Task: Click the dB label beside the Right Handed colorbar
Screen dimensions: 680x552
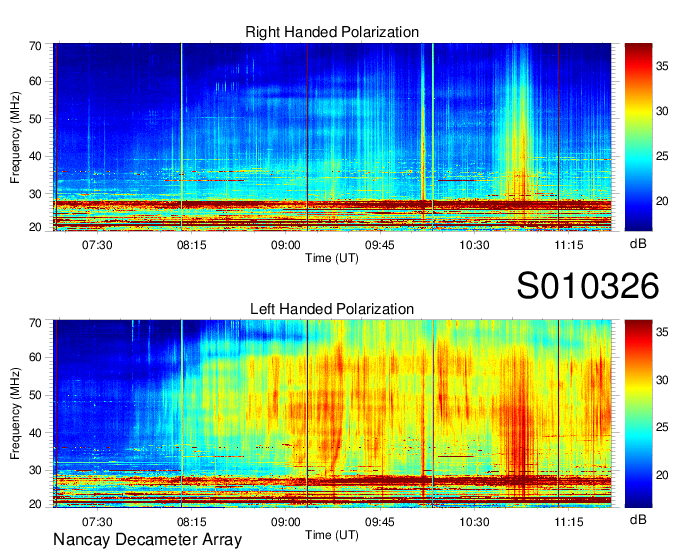Action: (x=638, y=244)
